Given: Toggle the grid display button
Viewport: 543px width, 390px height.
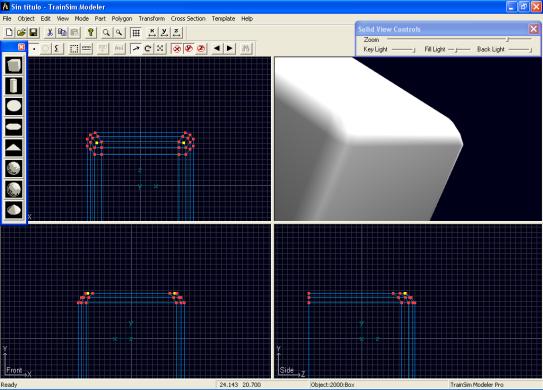Looking at the screenshot, I should (x=136, y=33).
